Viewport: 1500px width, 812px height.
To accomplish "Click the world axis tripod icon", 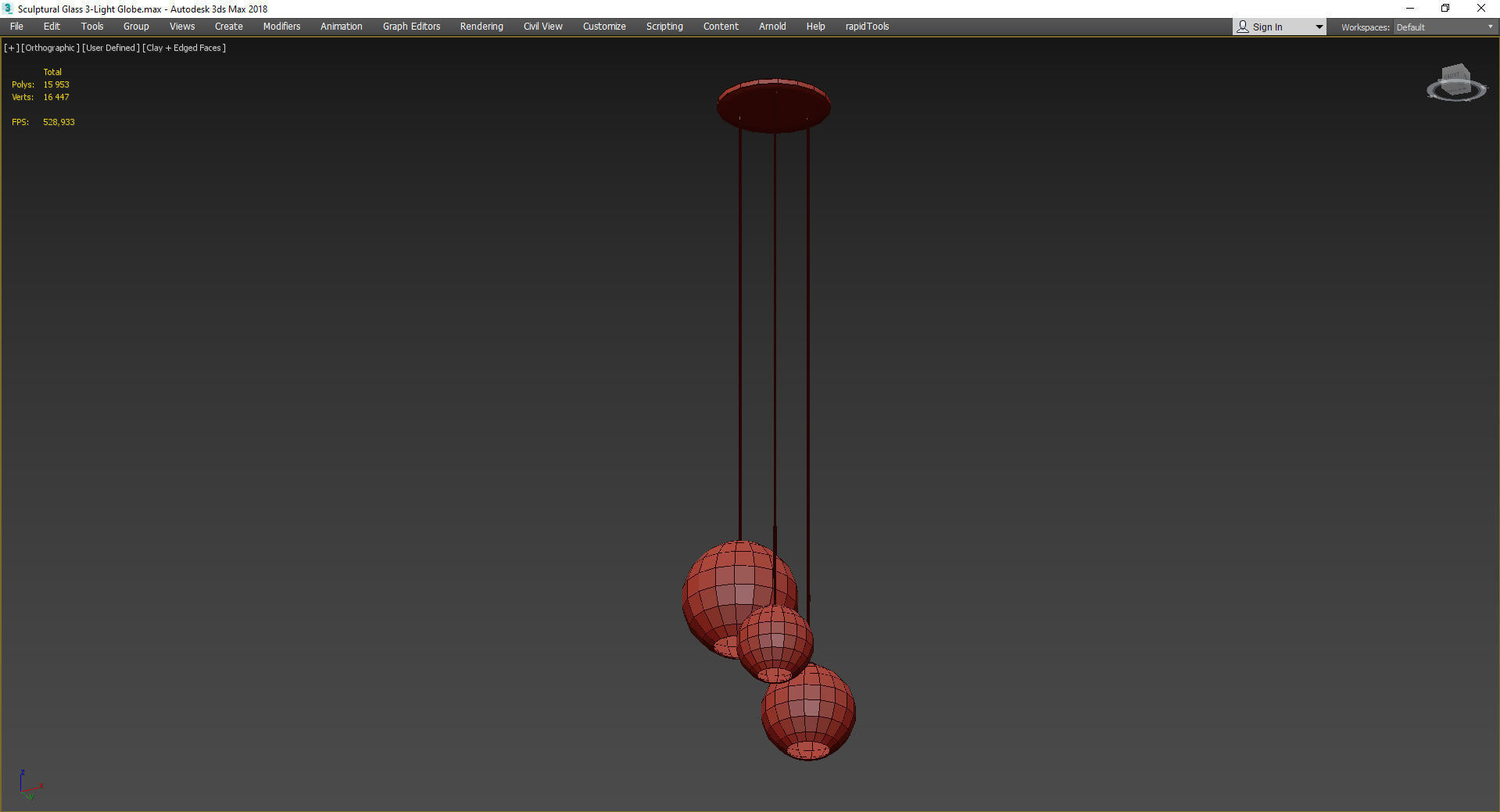I will coord(30,785).
